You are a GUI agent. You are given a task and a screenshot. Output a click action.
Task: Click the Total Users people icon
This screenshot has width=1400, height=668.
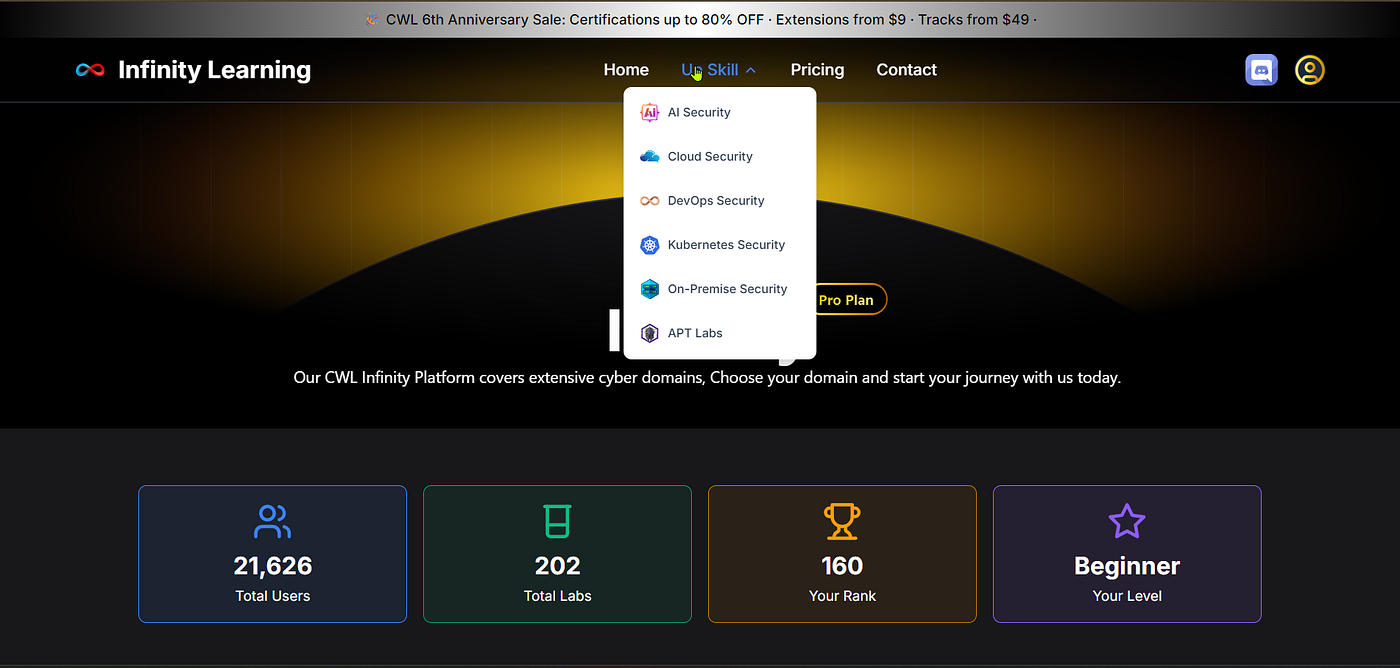[x=272, y=522]
